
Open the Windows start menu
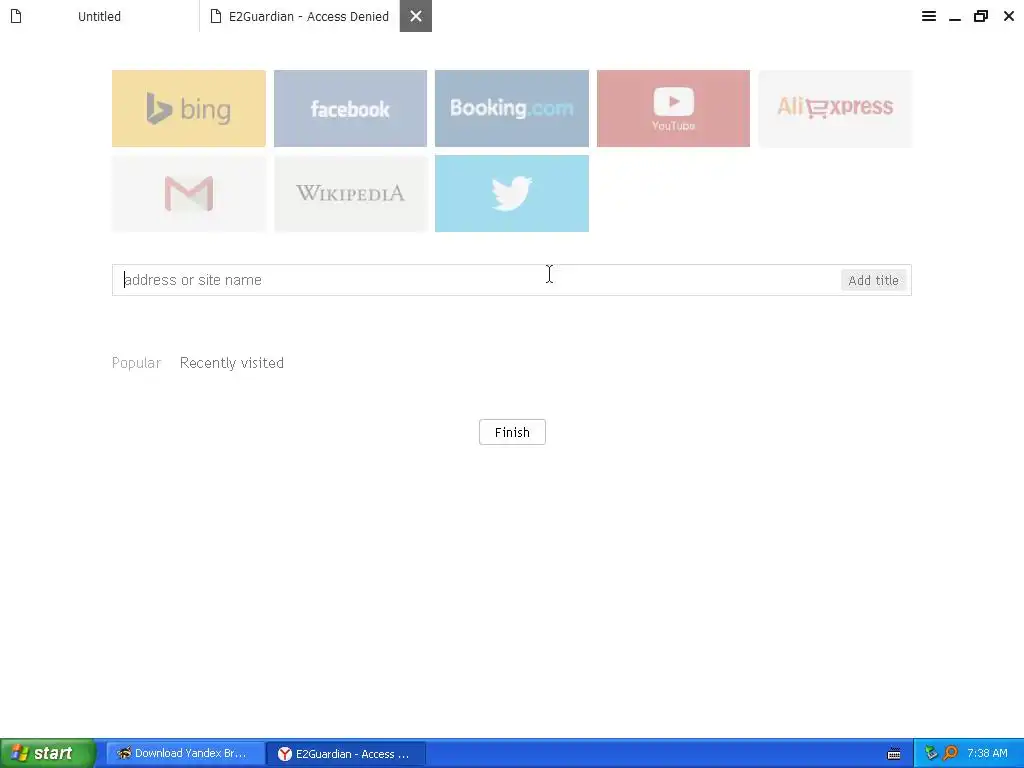coord(47,754)
